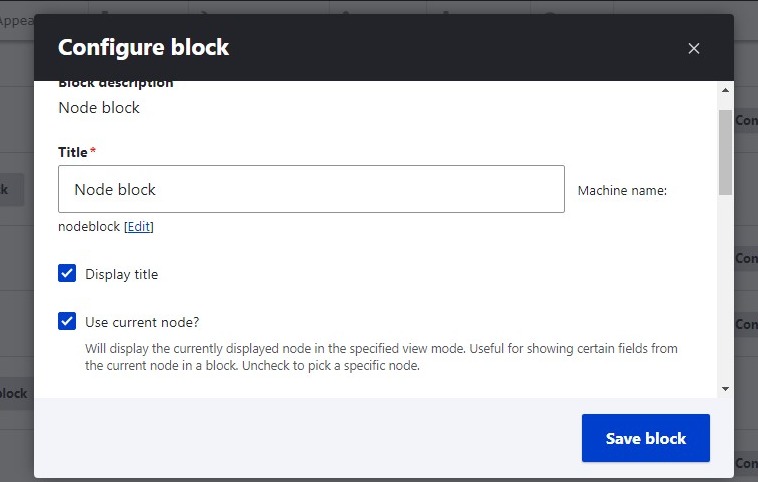Click the "Machine name:" label

622,190
